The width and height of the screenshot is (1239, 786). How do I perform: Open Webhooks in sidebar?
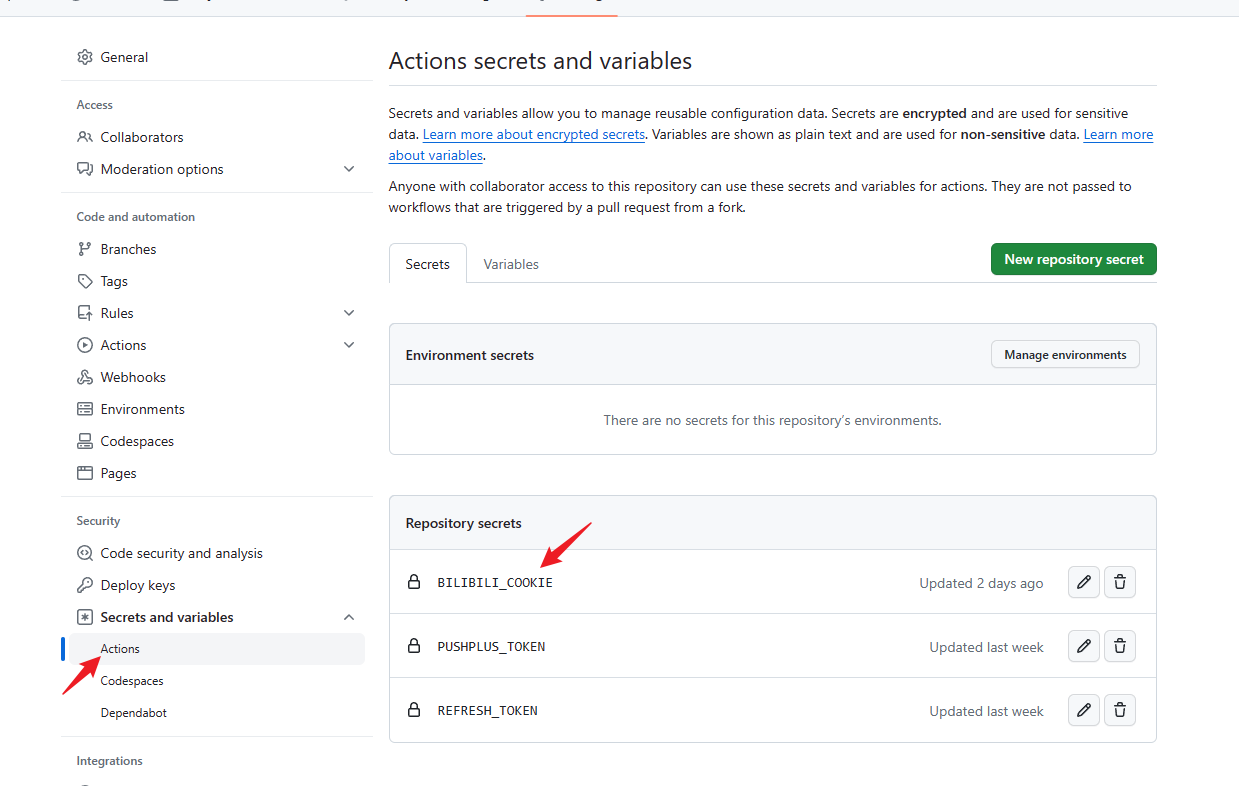(x=133, y=377)
